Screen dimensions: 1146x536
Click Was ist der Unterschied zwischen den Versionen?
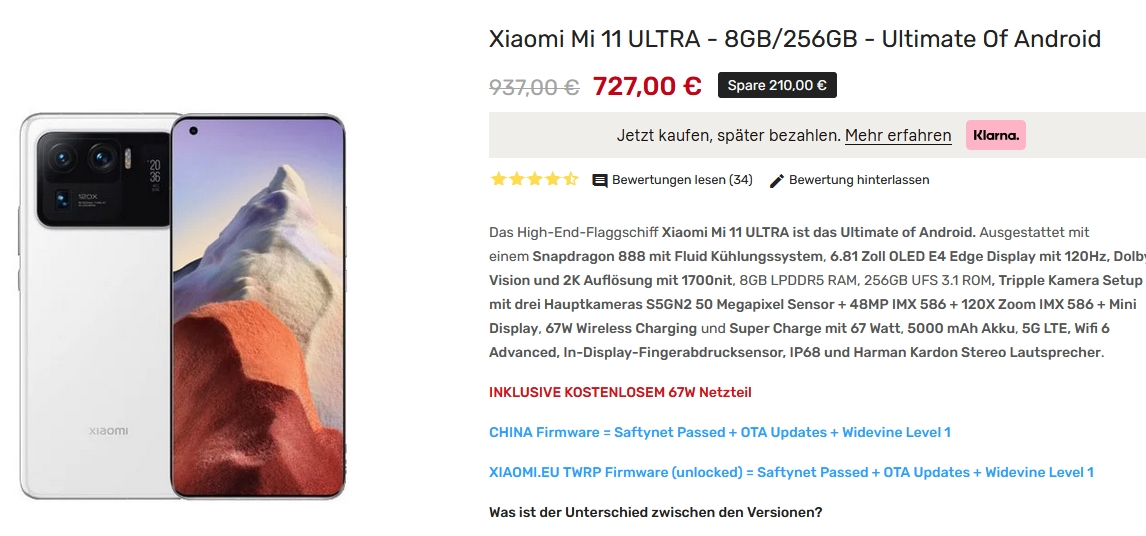(x=655, y=513)
